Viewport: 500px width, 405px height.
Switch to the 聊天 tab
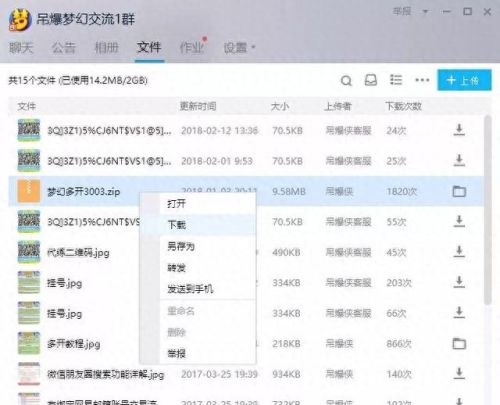[21, 48]
